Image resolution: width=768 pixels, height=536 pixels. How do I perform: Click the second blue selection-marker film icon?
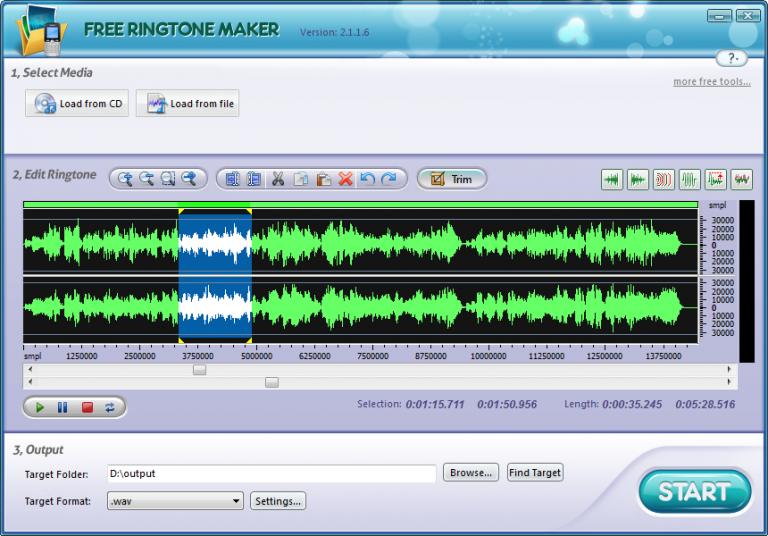254,179
